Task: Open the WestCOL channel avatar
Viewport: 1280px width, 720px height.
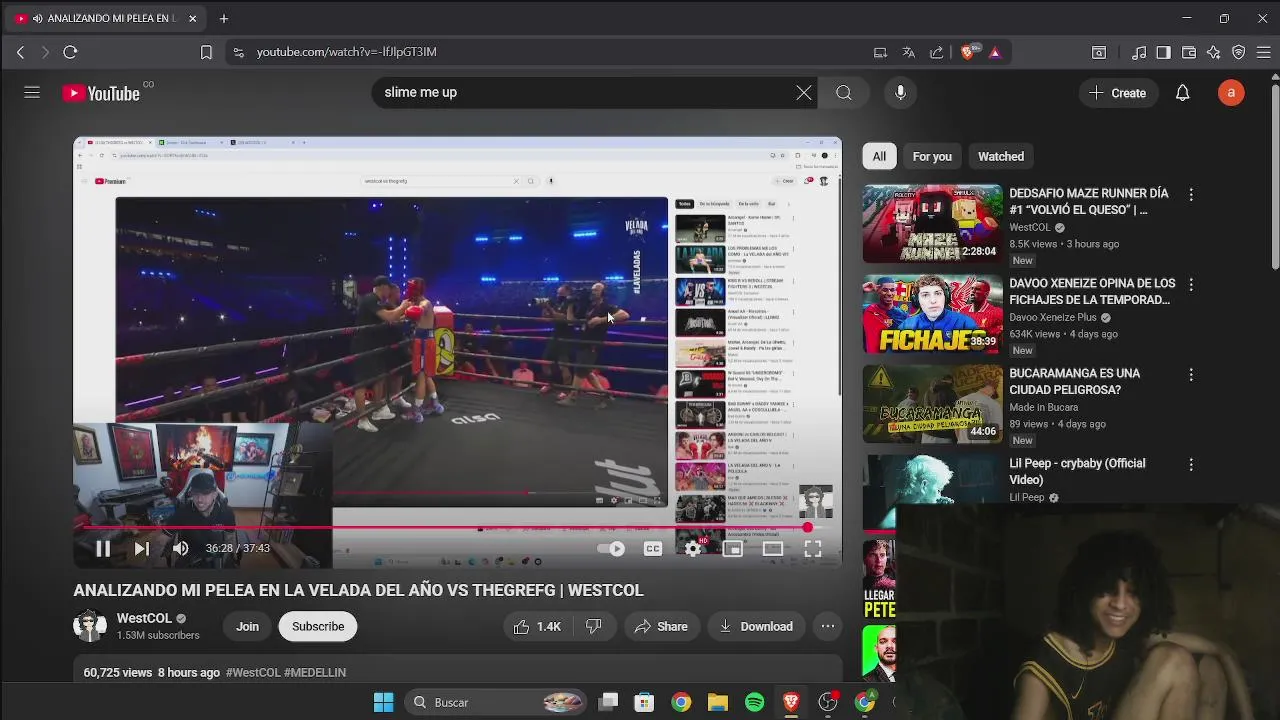Action: tap(90, 626)
